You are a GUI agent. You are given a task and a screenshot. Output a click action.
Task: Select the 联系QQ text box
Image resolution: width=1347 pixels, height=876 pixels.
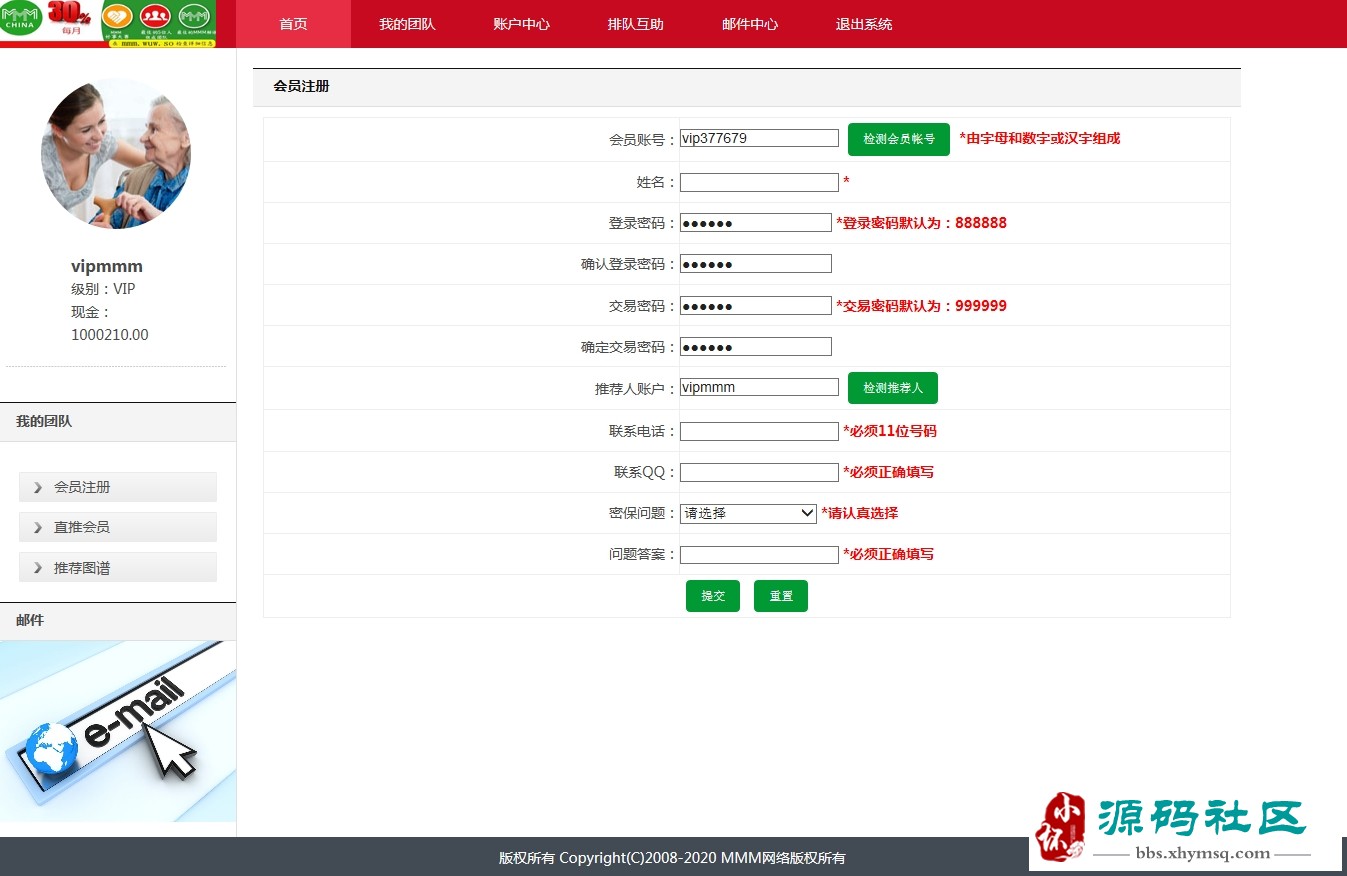(x=759, y=472)
